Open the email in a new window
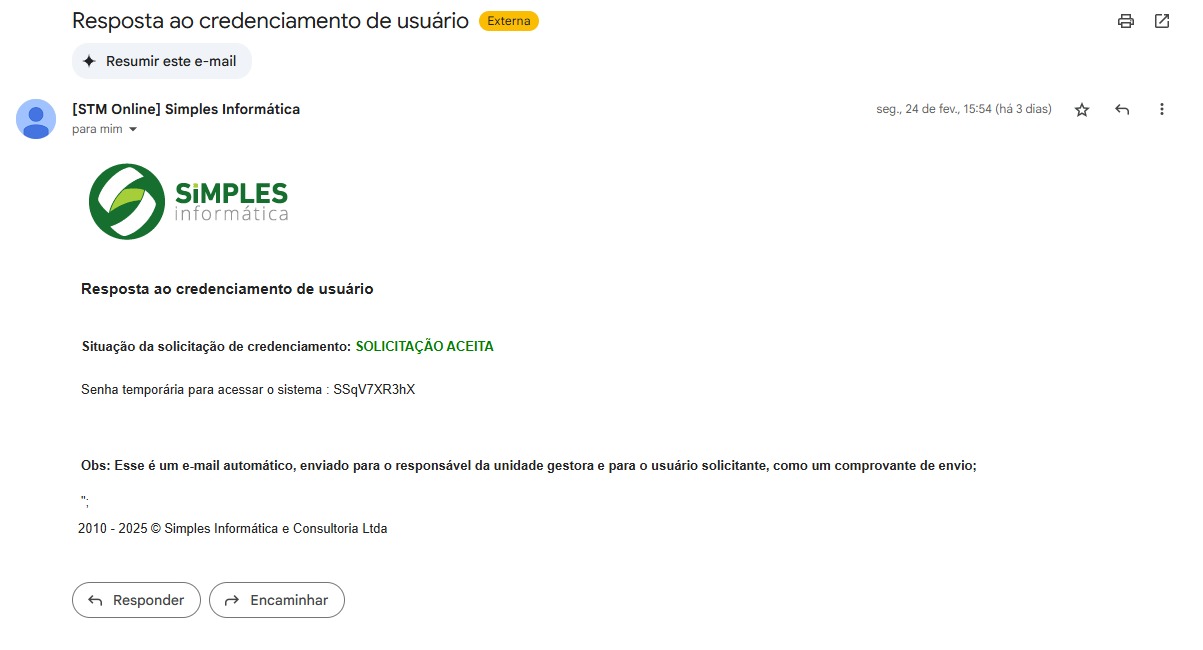Viewport: 1203px width, 650px height. [x=1162, y=21]
